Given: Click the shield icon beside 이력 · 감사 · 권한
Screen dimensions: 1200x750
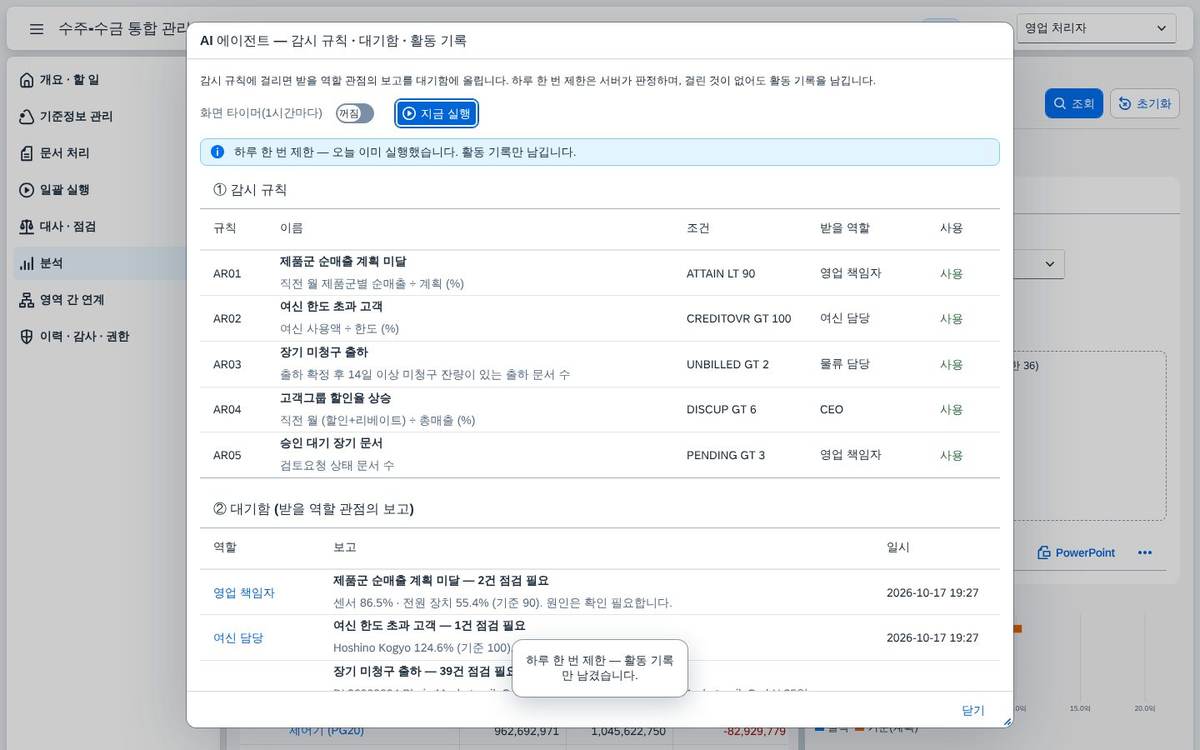Looking at the screenshot, I should [x=27, y=336].
